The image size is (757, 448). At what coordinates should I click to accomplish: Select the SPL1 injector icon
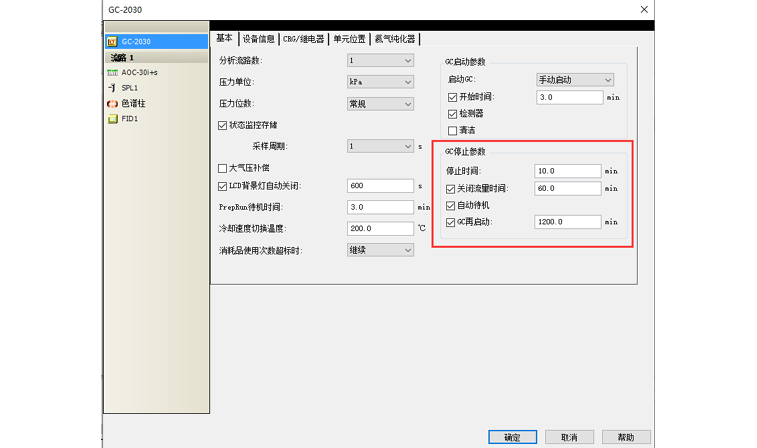coord(113,88)
